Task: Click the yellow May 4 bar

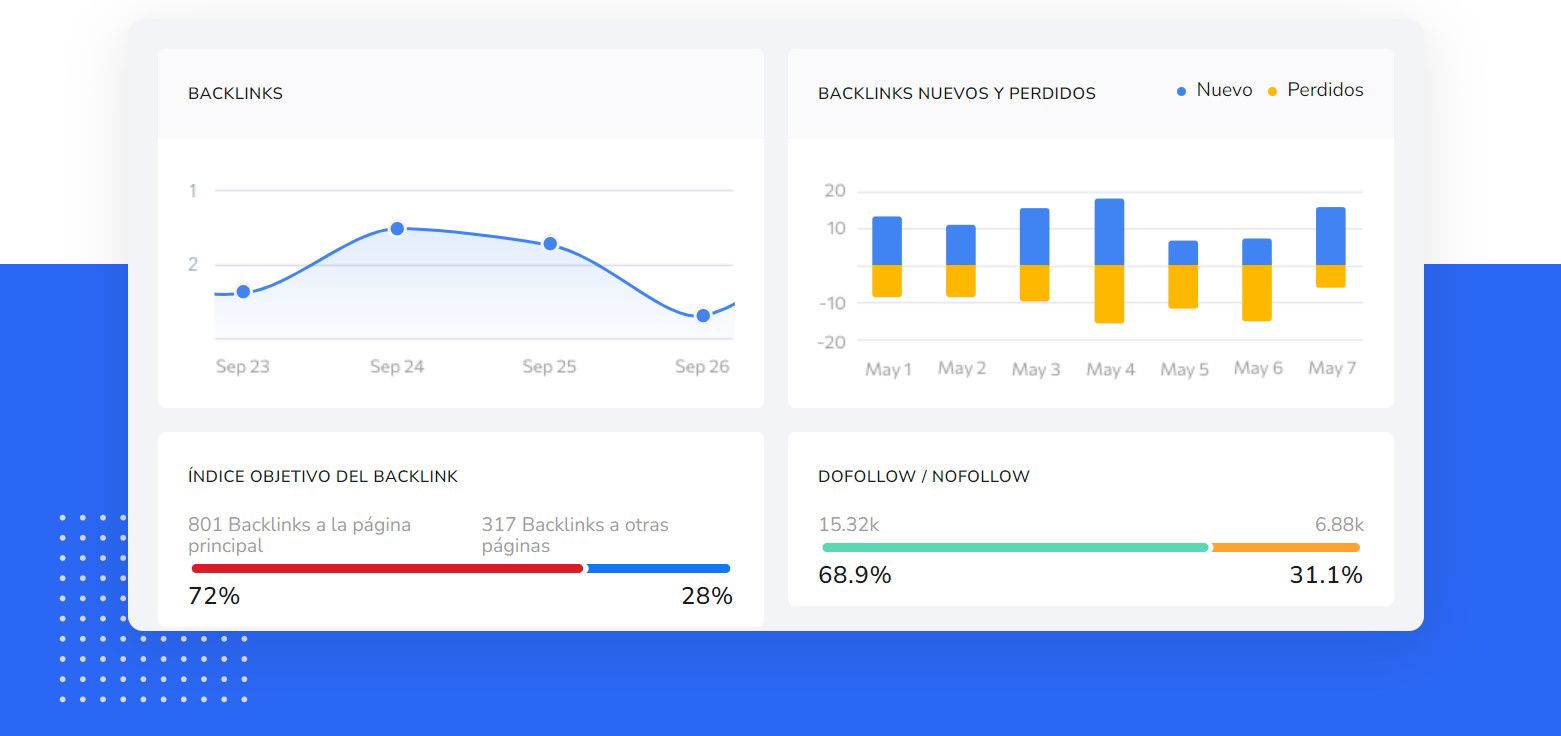Action: coord(1109,294)
